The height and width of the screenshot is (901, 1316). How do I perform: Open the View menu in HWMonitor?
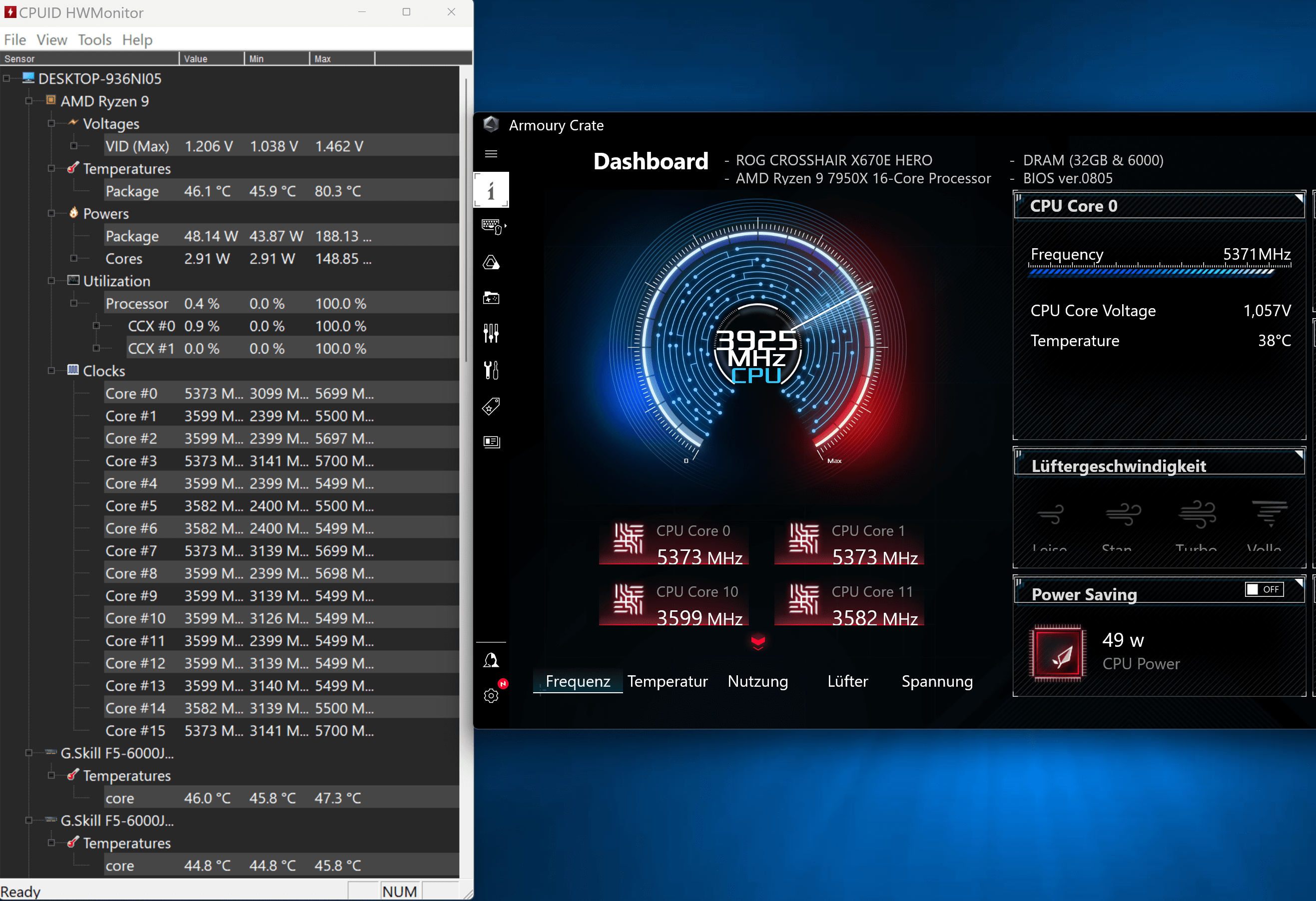pyautogui.click(x=51, y=39)
